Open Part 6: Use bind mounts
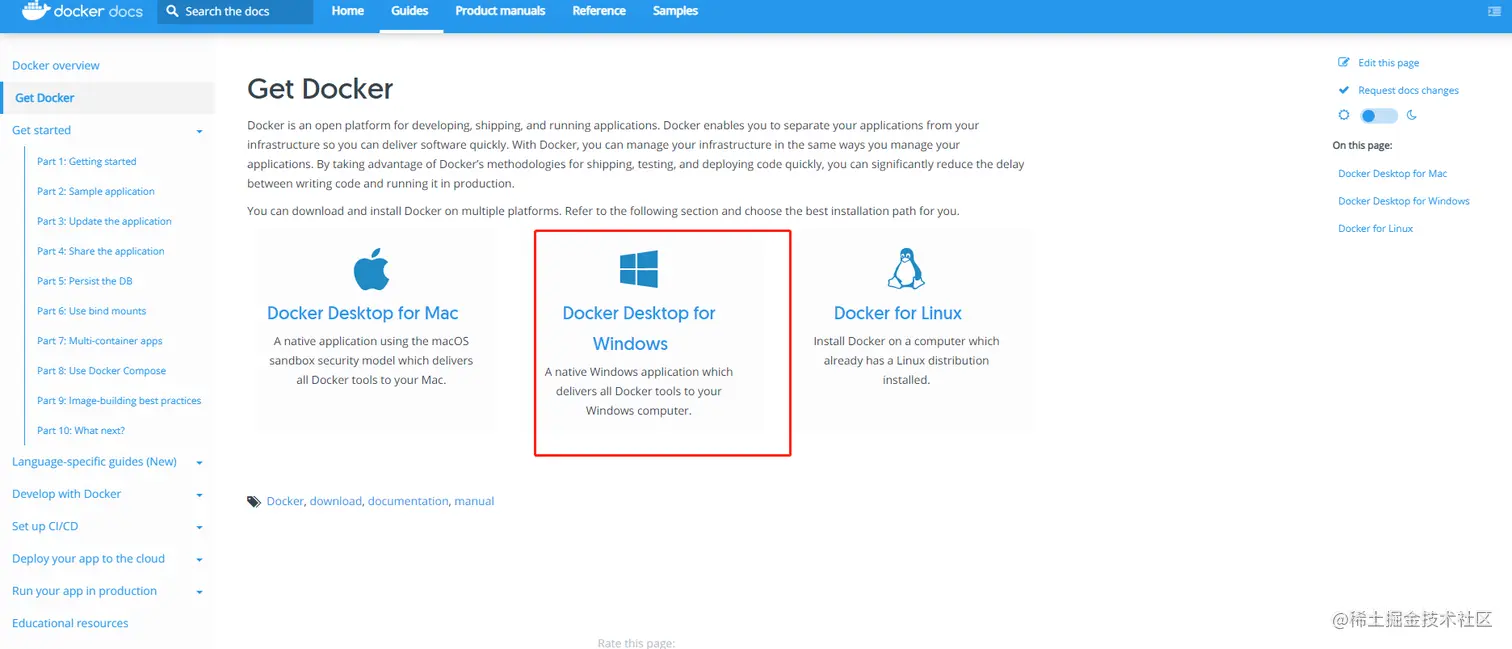Viewport: 1512px width, 649px height. 92,311
